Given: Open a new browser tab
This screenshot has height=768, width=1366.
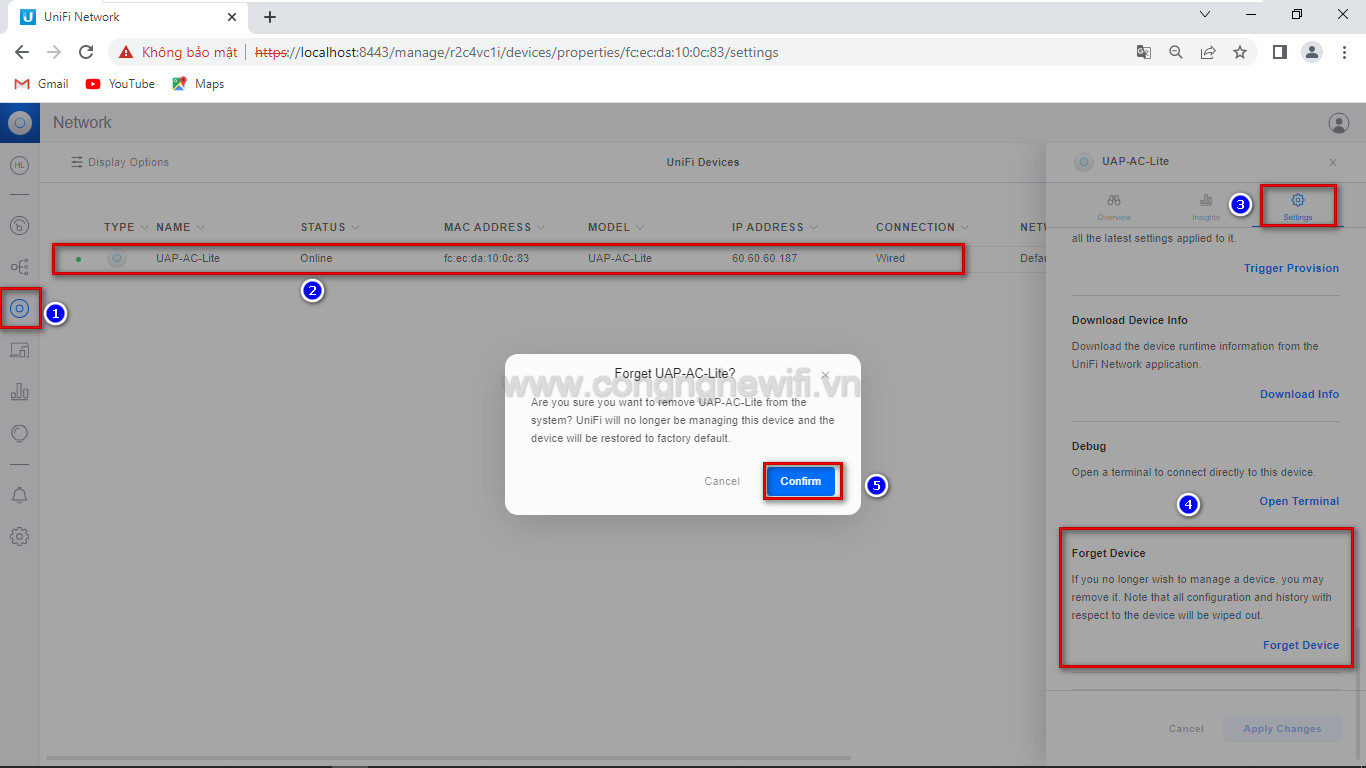Looking at the screenshot, I should [x=270, y=17].
